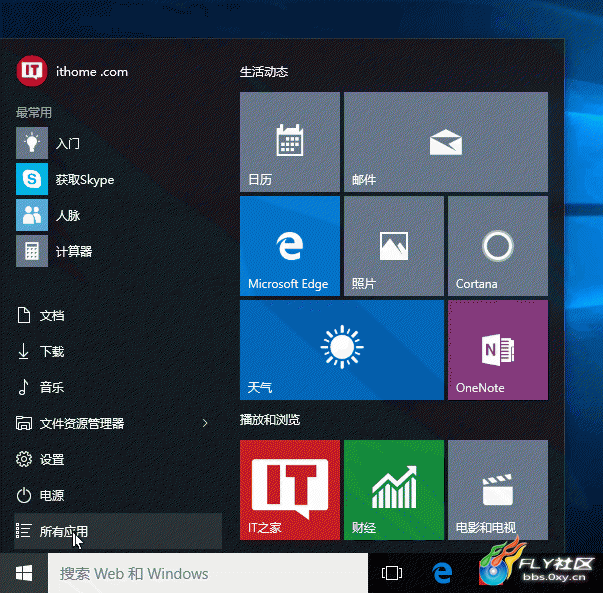Open the IT之家 tile

[290, 490]
